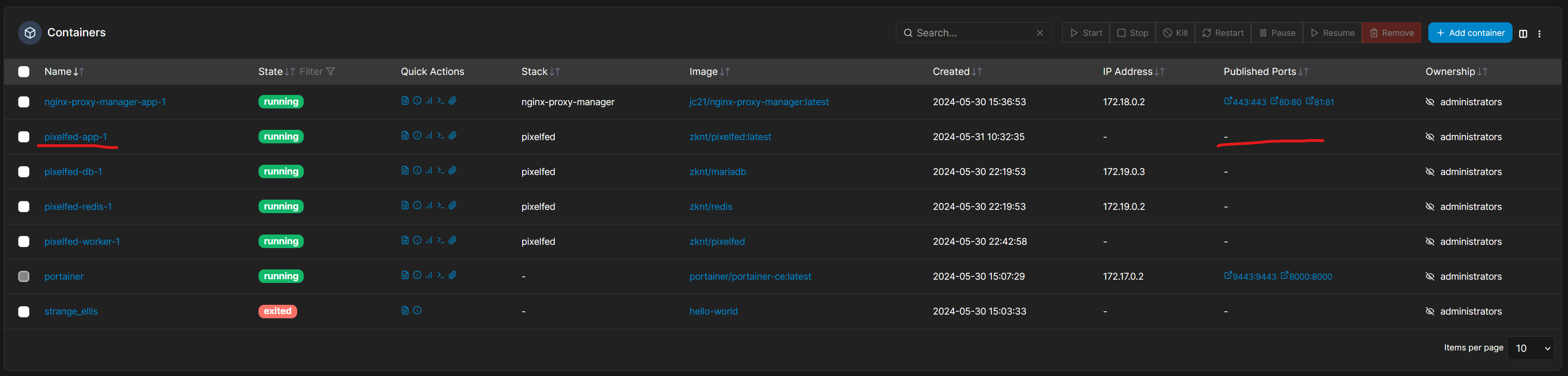The image size is (1568, 376).
Task: View stats for portainer container
Action: pyautogui.click(x=429, y=275)
